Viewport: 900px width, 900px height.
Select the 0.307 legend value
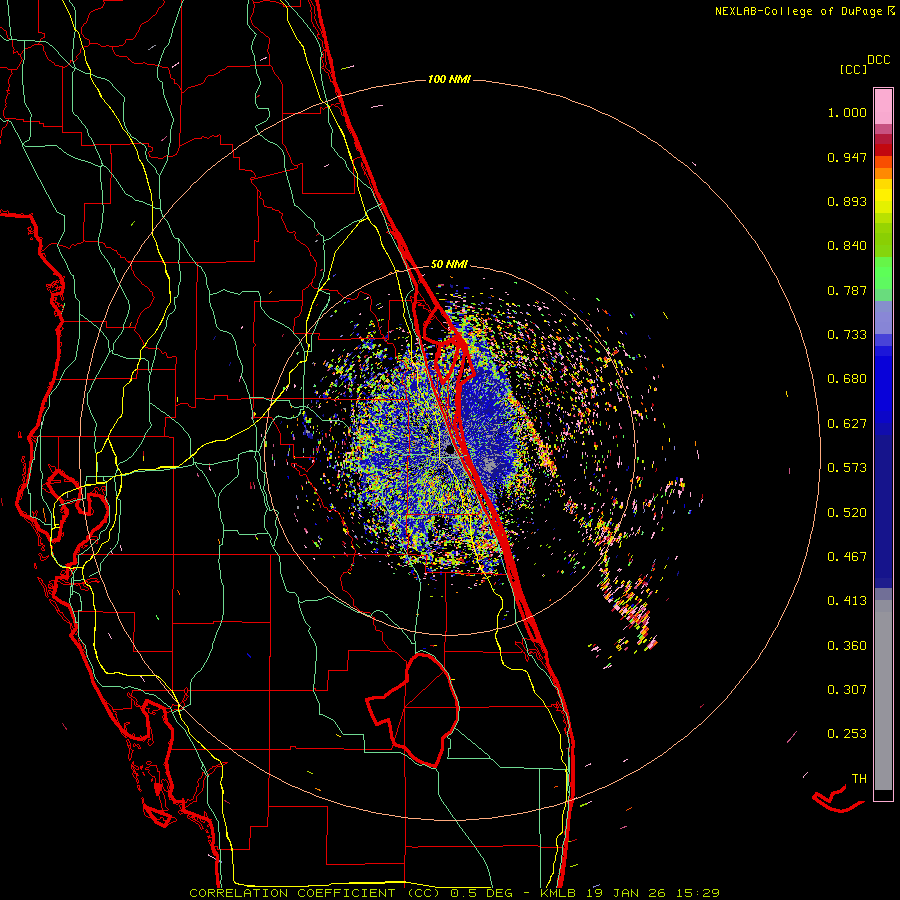coord(847,690)
